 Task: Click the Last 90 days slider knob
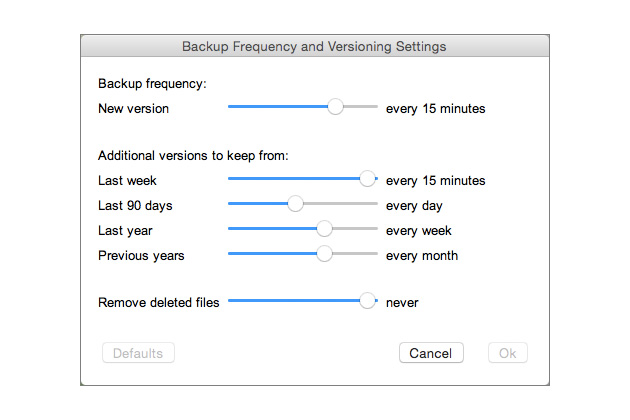coord(295,204)
